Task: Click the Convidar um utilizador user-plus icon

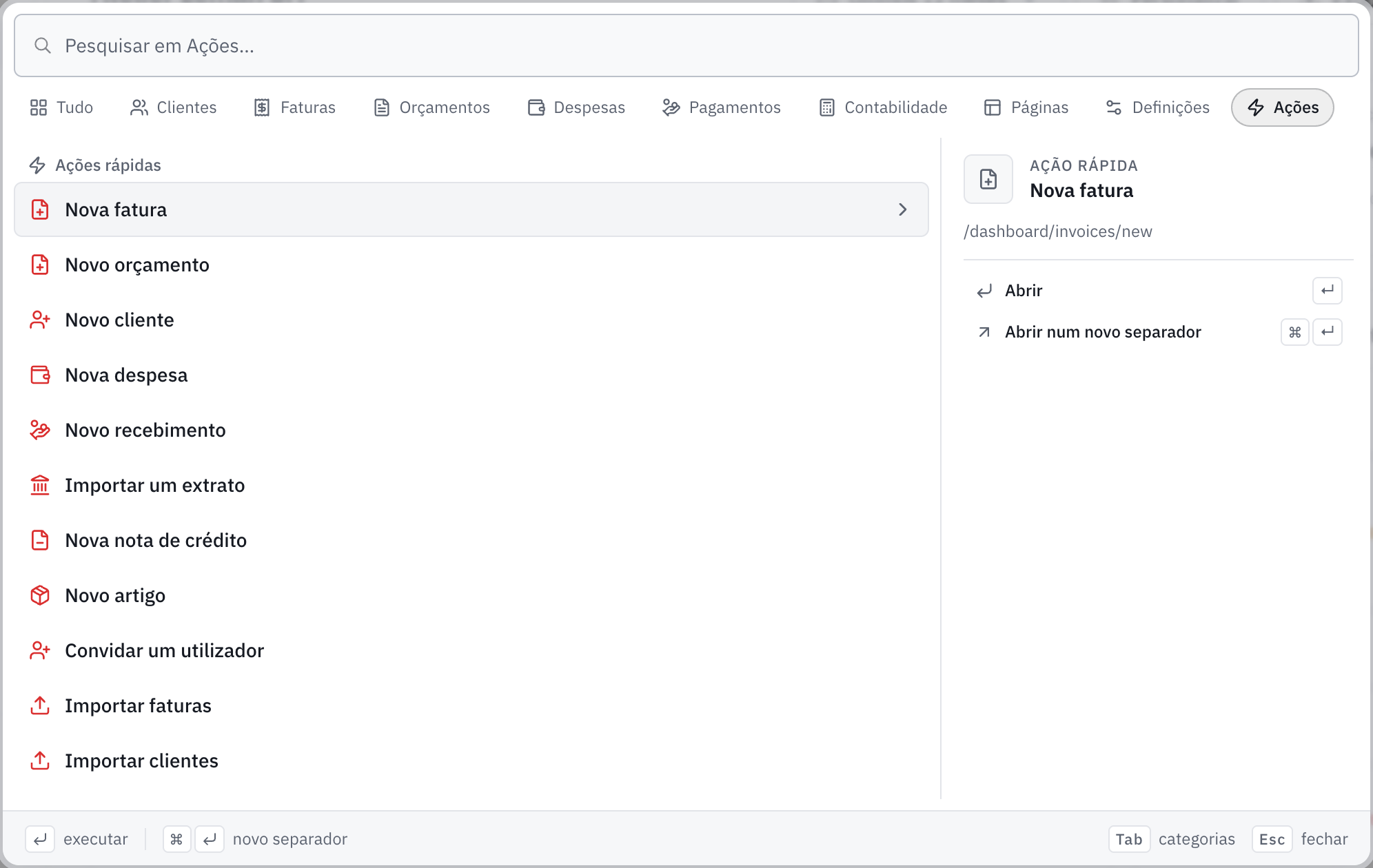Action: click(40, 650)
